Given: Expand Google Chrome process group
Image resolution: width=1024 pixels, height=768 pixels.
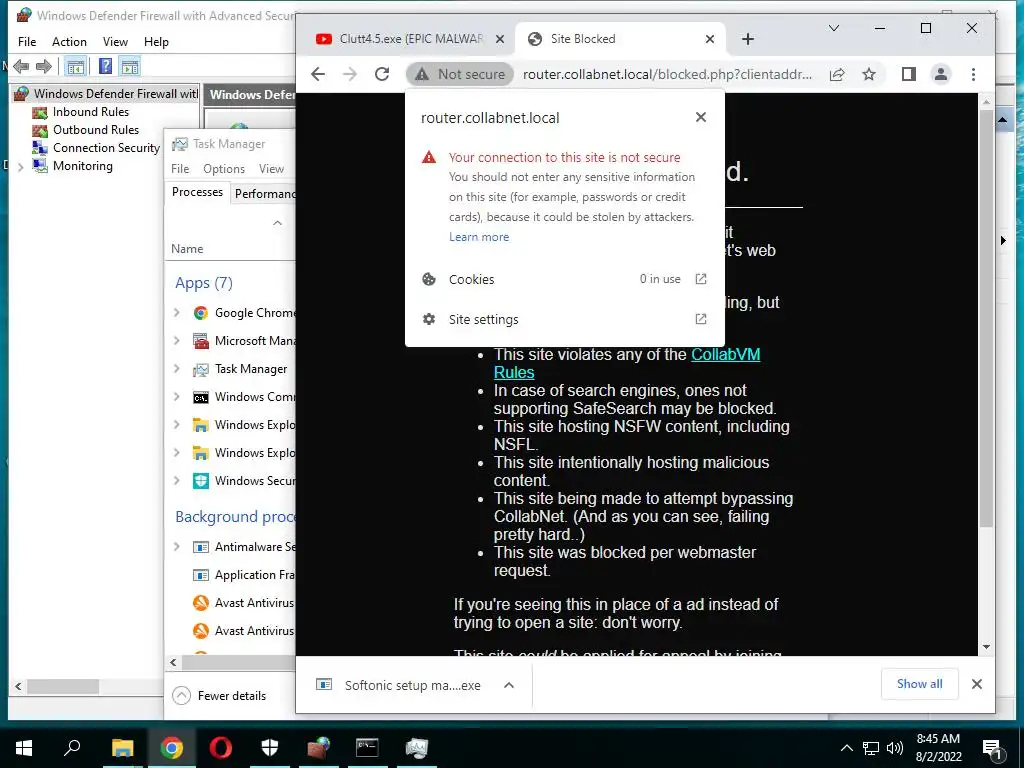Looking at the screenshot, I should [x=176, y=313].
